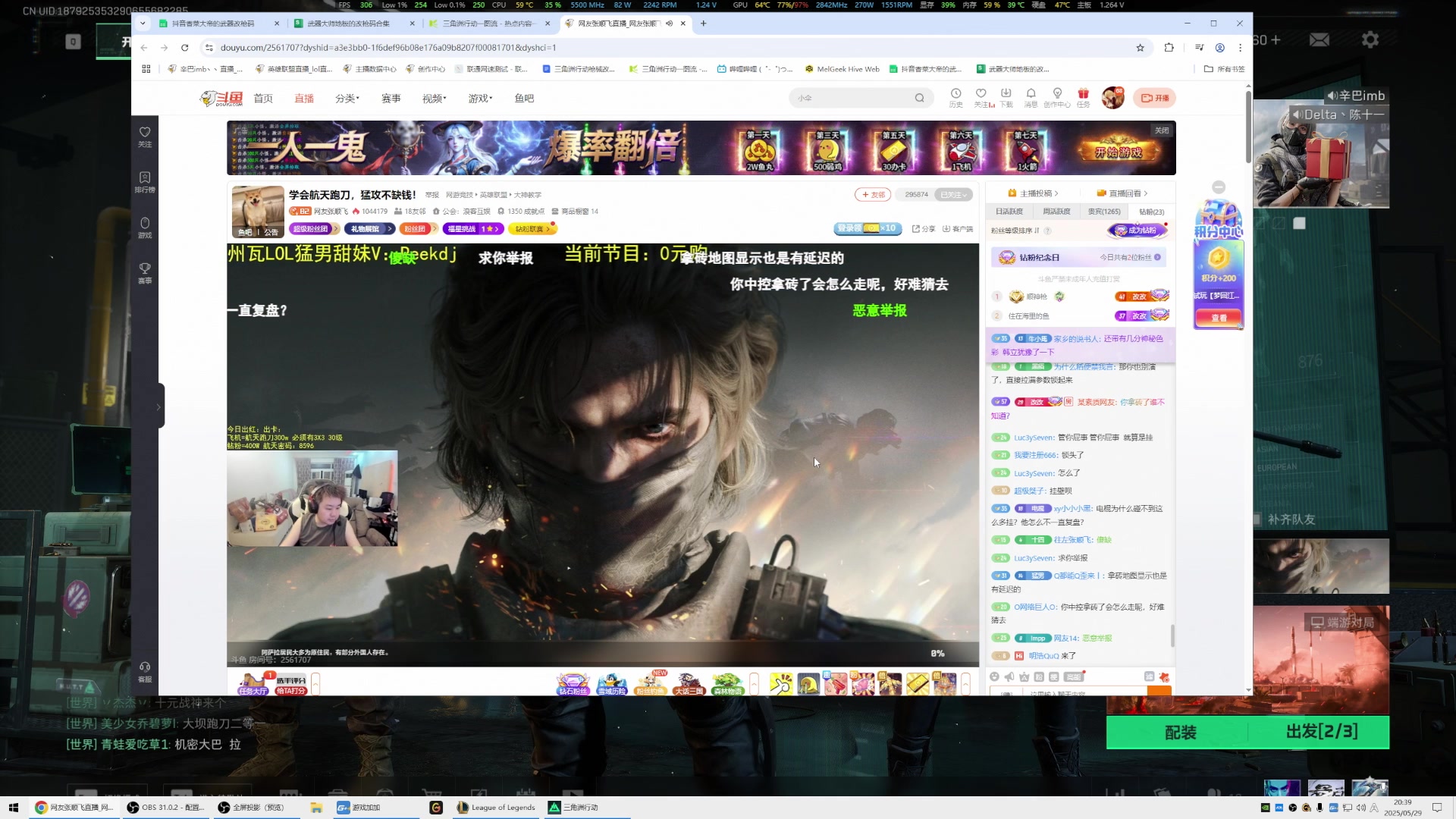Click the emoji icon in chat toolbar
Screen dimensions: 1456x819
click(x=994, y=676)
